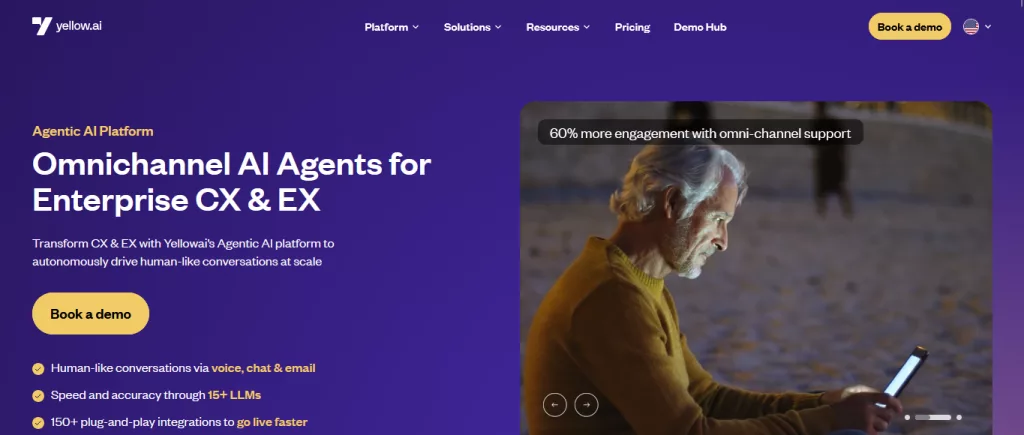Click checkmark icon beside Speed and accuracy
The width and height of the screenshot is (1024, 435).
click(x=39, y=395)
